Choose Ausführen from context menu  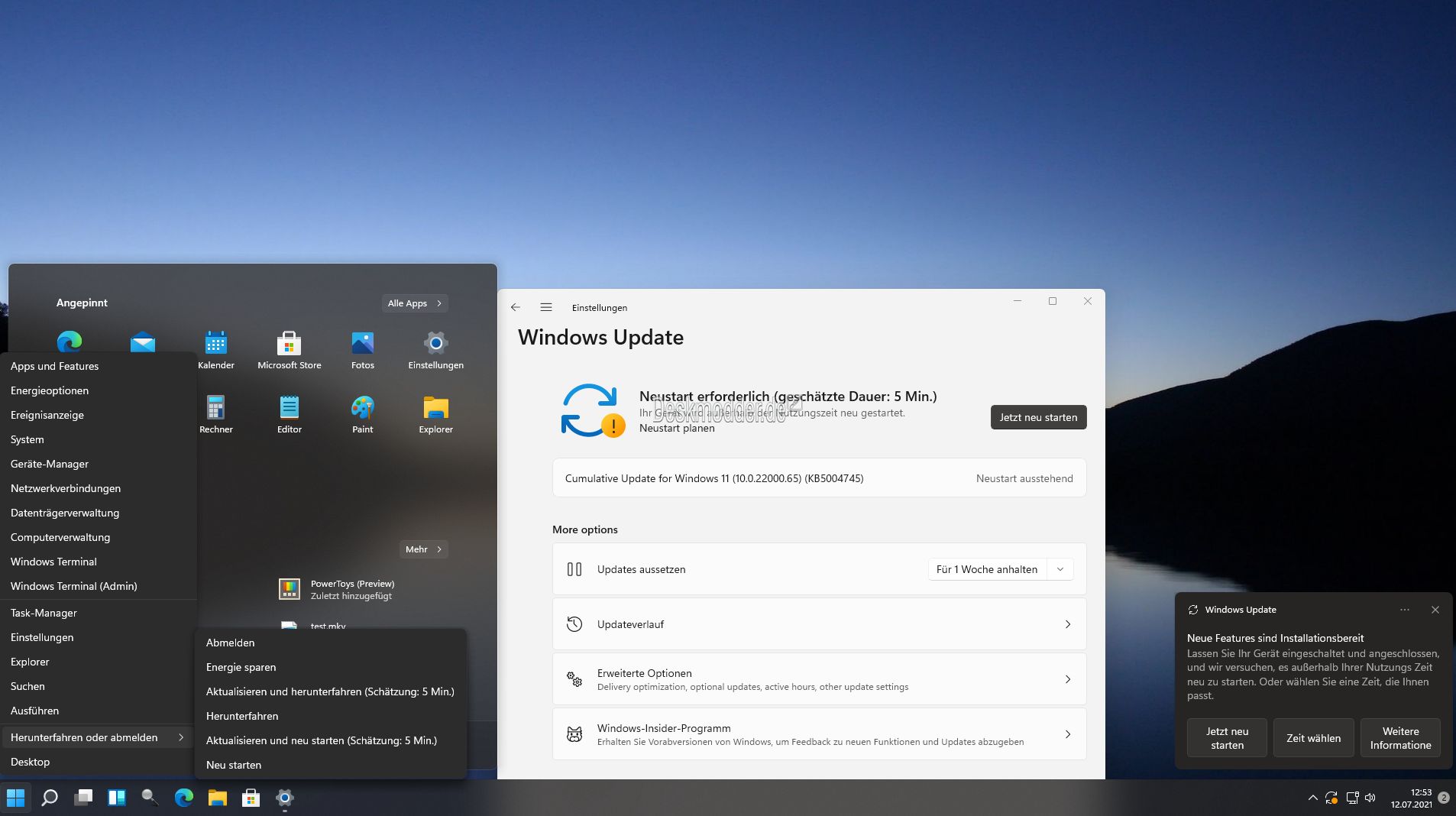coord(98,711)
